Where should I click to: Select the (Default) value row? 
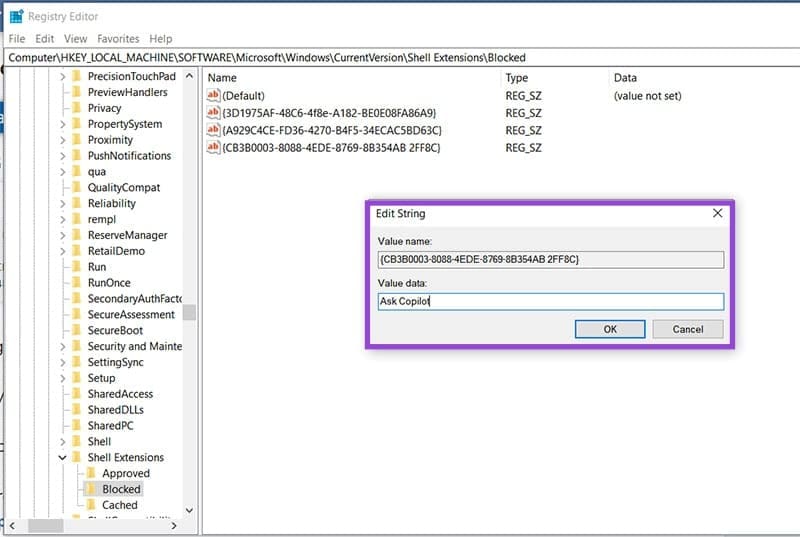243,95
